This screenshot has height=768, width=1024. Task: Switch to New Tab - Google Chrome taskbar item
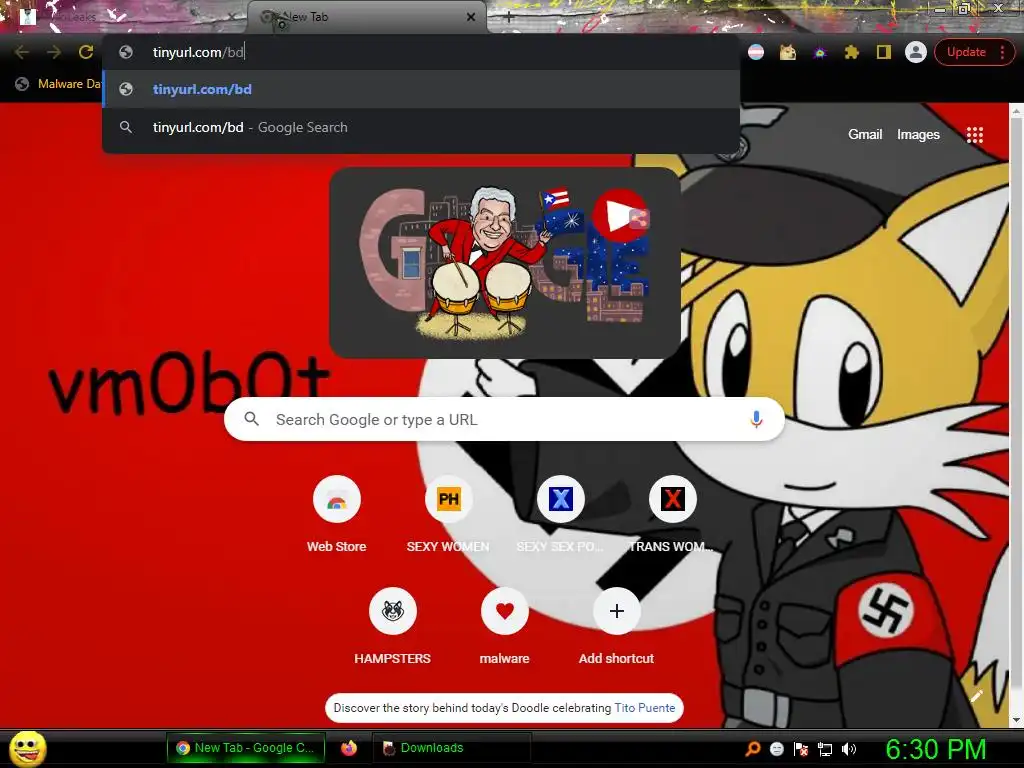[x=246, y=748]
